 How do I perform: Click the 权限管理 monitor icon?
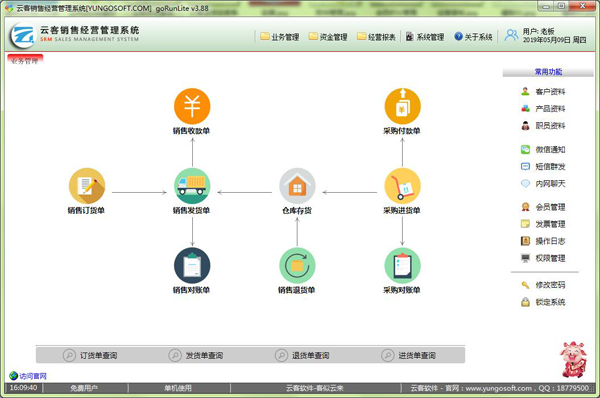(x=525, y=258)
